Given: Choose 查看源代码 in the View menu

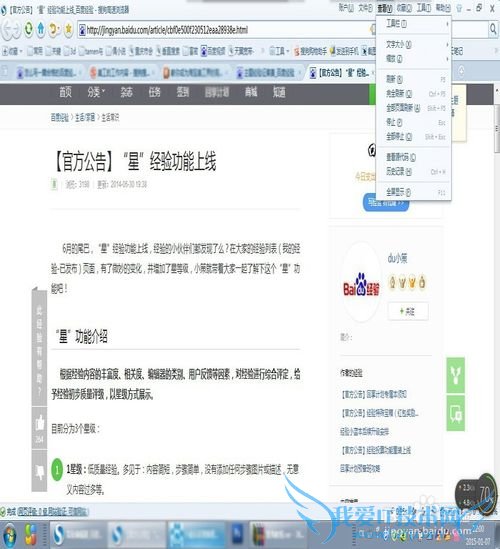Looking at the screenshot, I should (414, 158).
